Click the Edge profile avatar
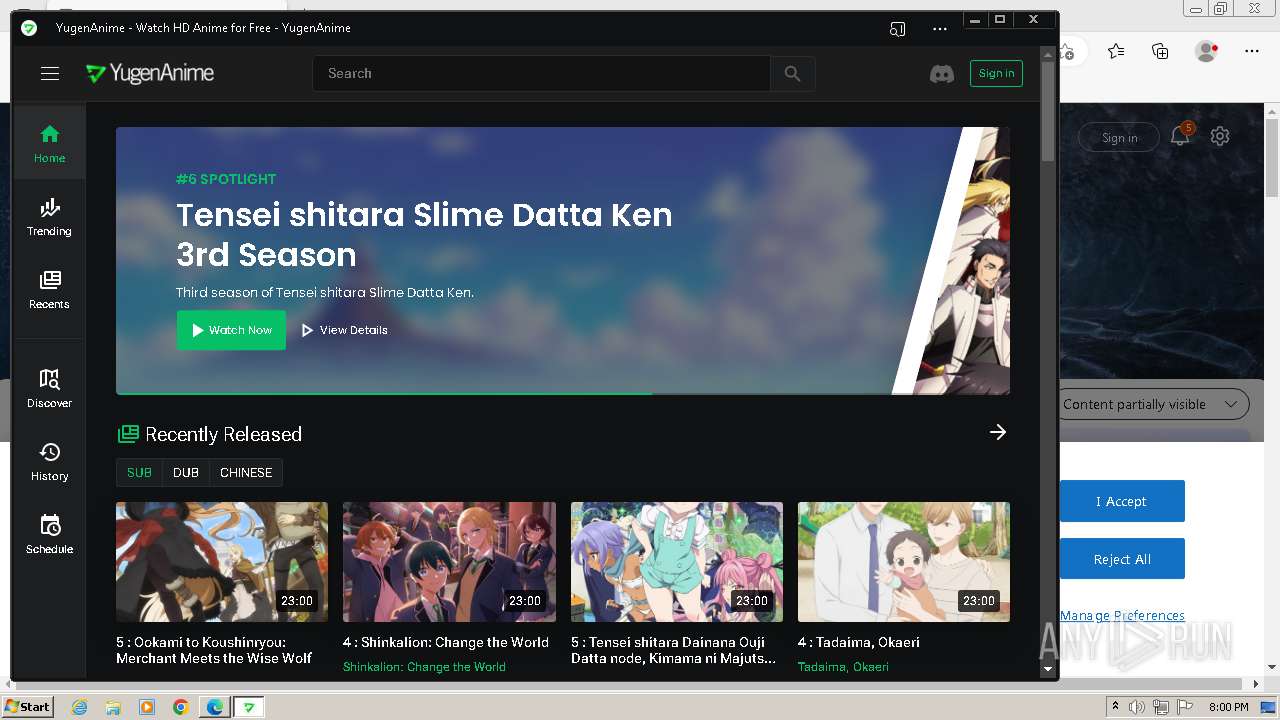Screen dimensions: 1280x720 tap(1206, 51)
